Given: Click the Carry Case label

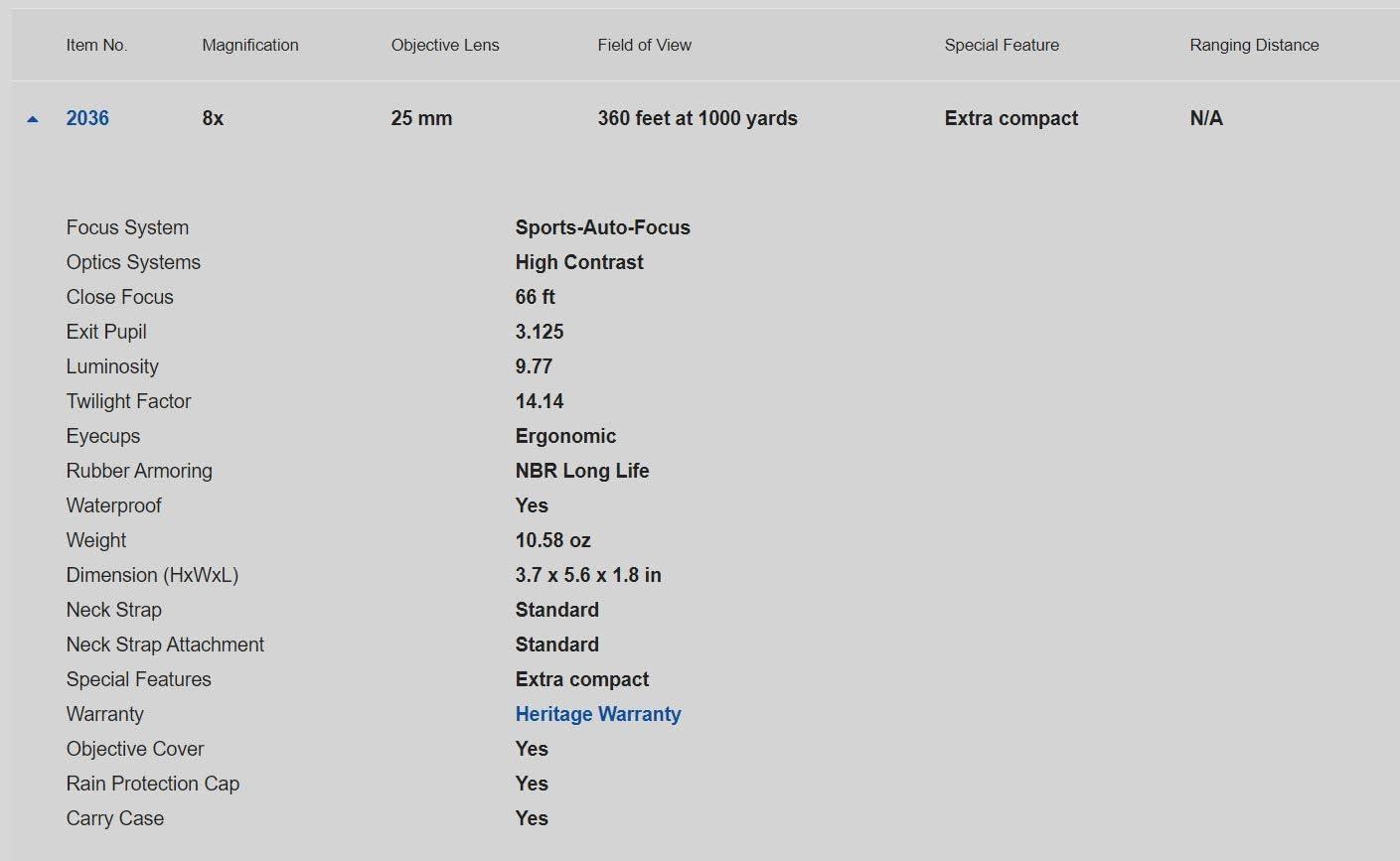Looking at the screenshot, I should (115, 818).
